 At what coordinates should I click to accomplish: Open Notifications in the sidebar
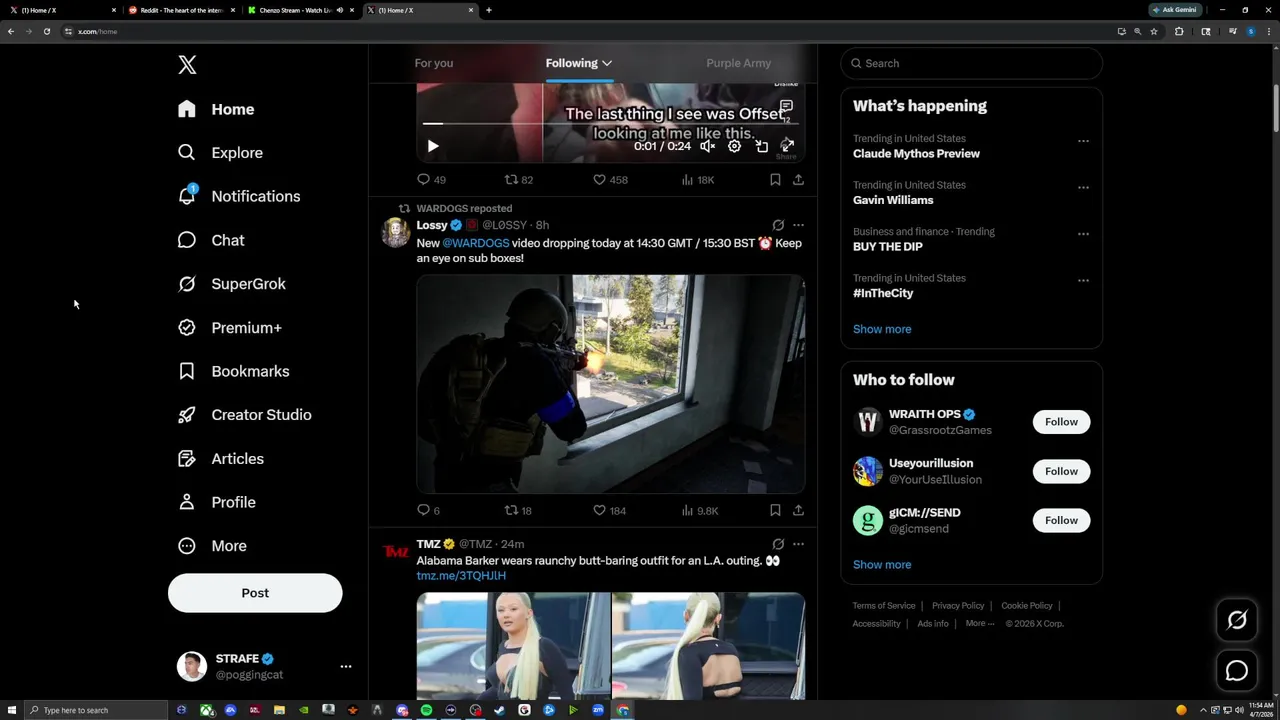click(238, 196)
